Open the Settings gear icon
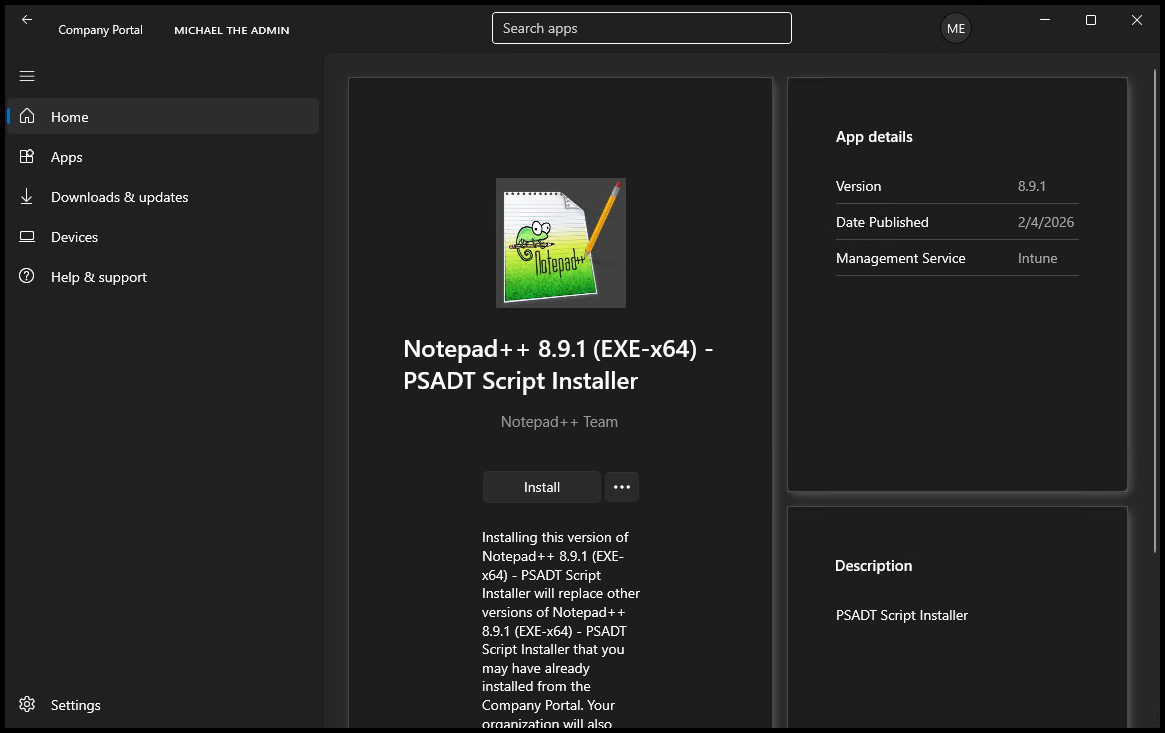Viewport: 1165px width, 733px height. coord(27,705)
